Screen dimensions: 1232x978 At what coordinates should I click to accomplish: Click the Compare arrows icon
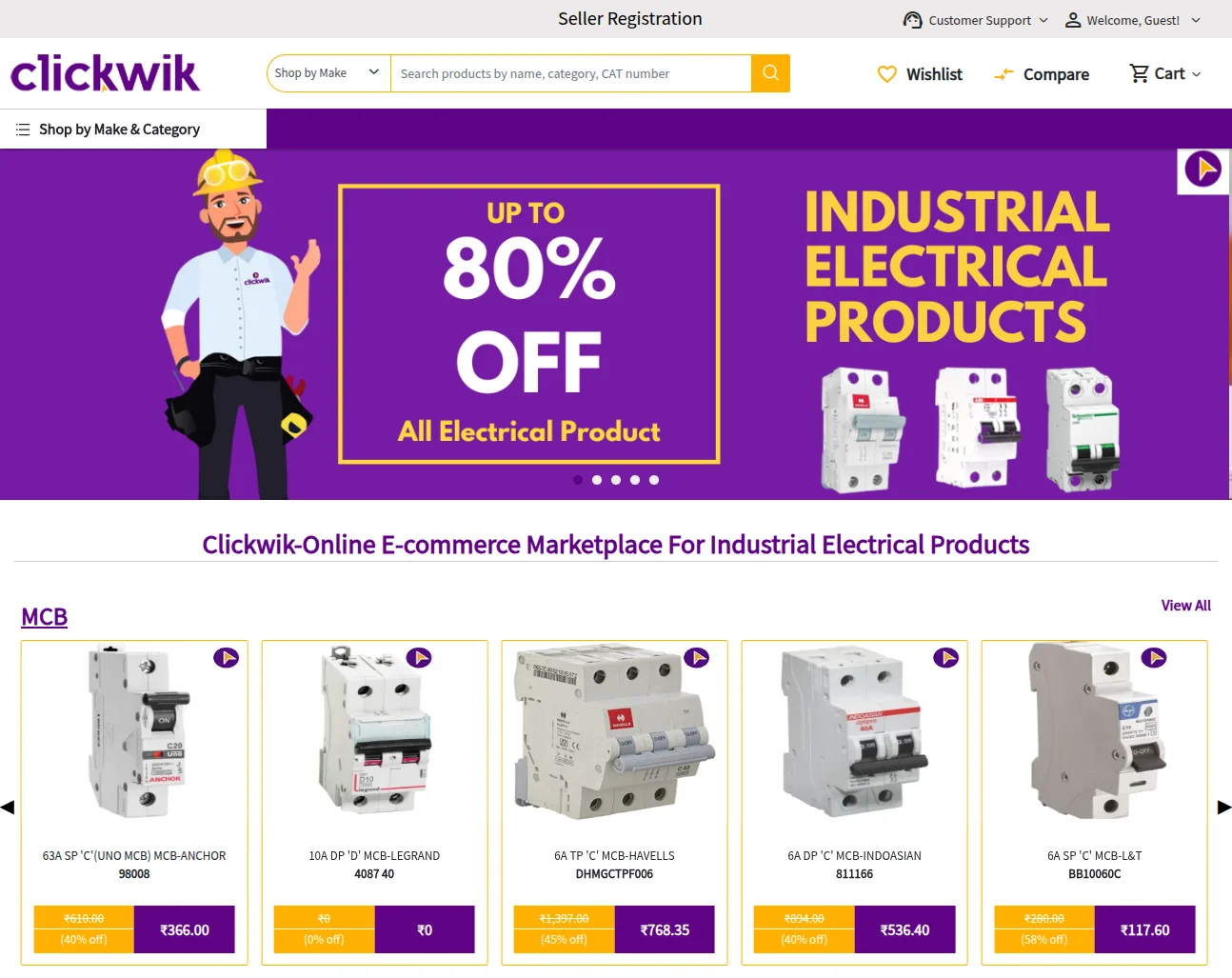[1003, 74]
